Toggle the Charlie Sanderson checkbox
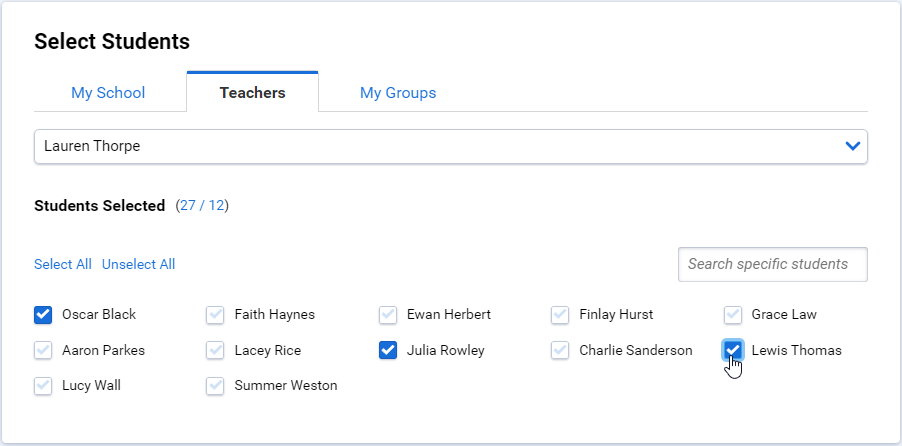Viewport: 902px width, 446px height. [x=560, y=350]
